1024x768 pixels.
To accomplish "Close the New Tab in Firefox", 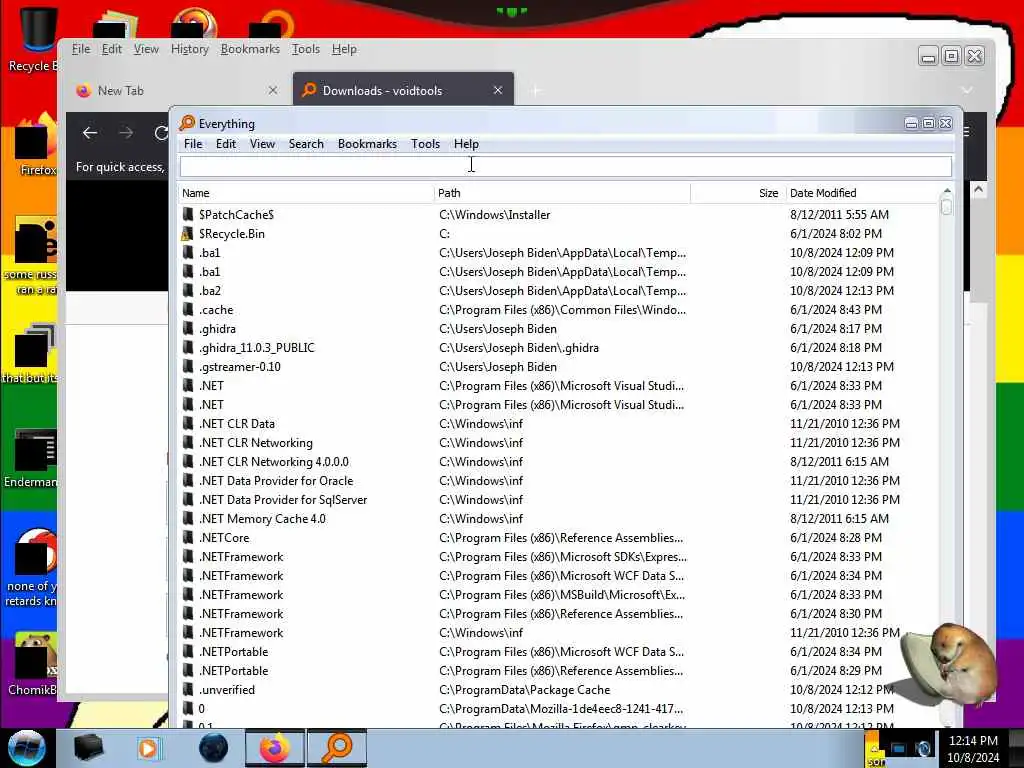I will pyautogui.click(x=273, y=90).
